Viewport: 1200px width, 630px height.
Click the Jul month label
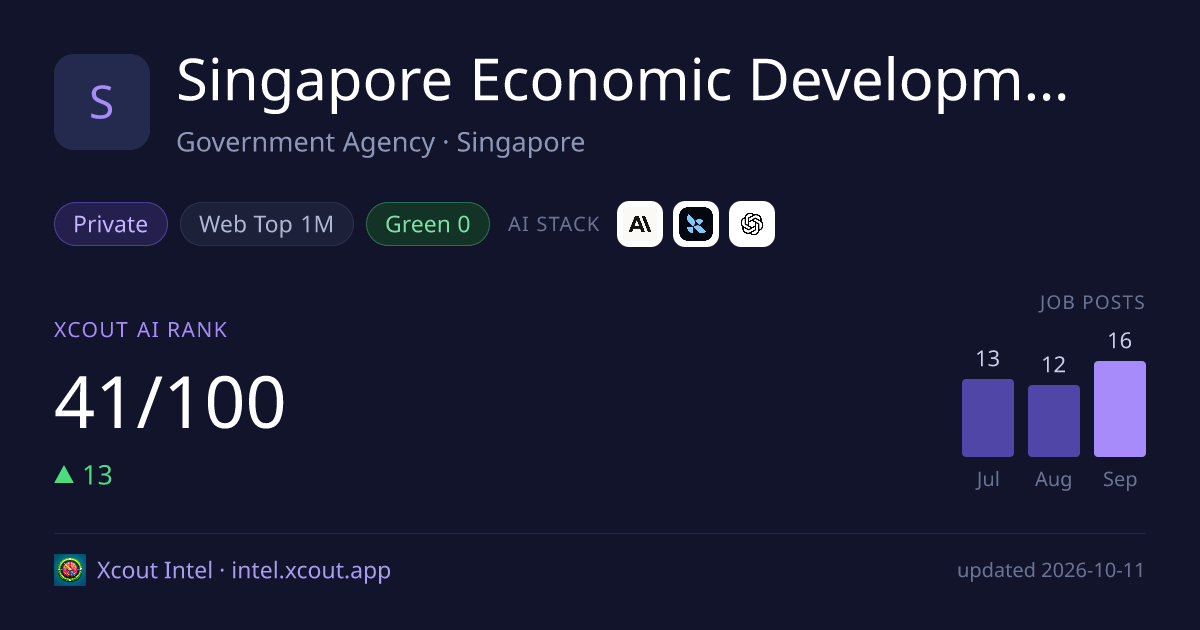[988, 479]
